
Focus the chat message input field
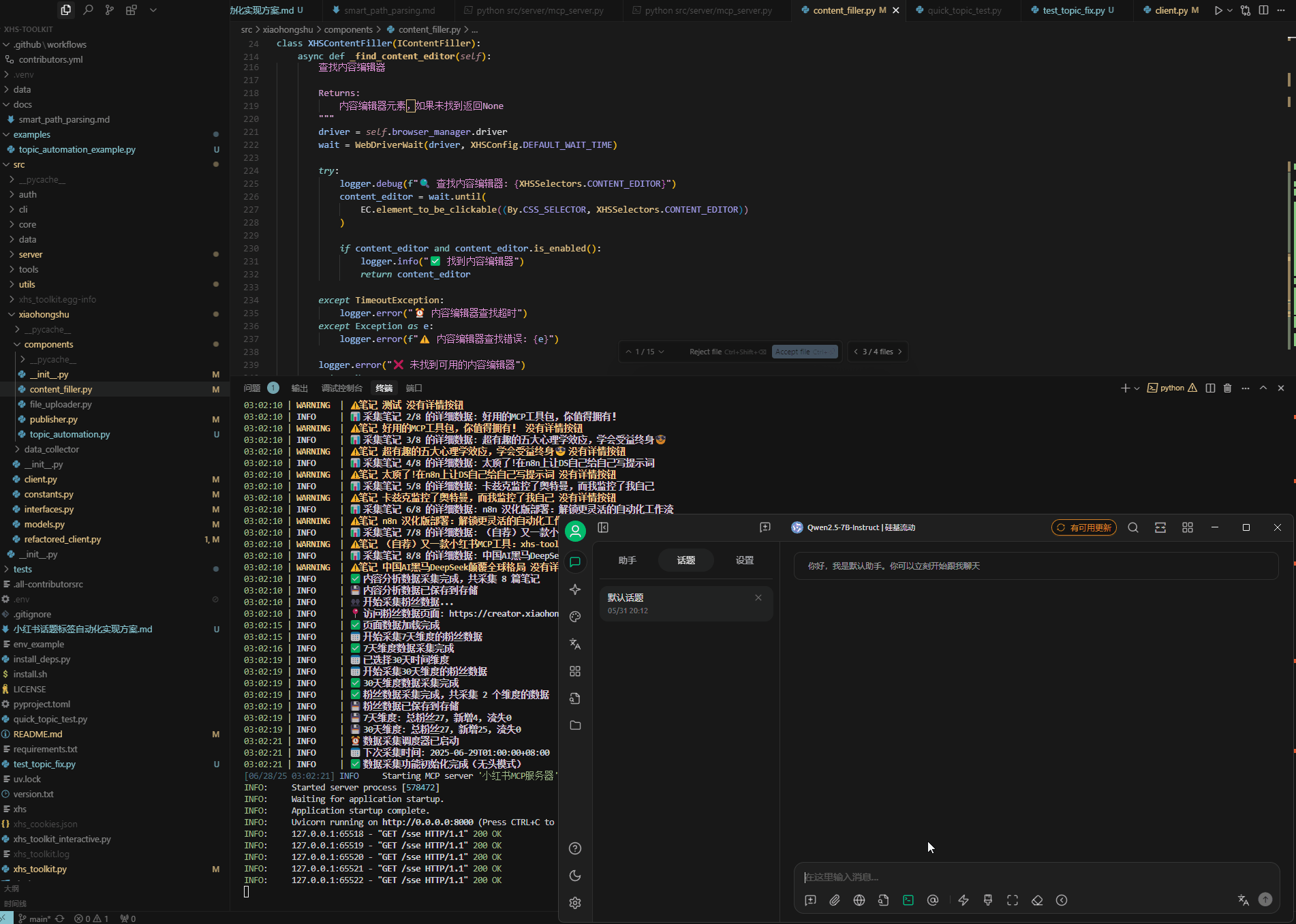pos(1036,877)
